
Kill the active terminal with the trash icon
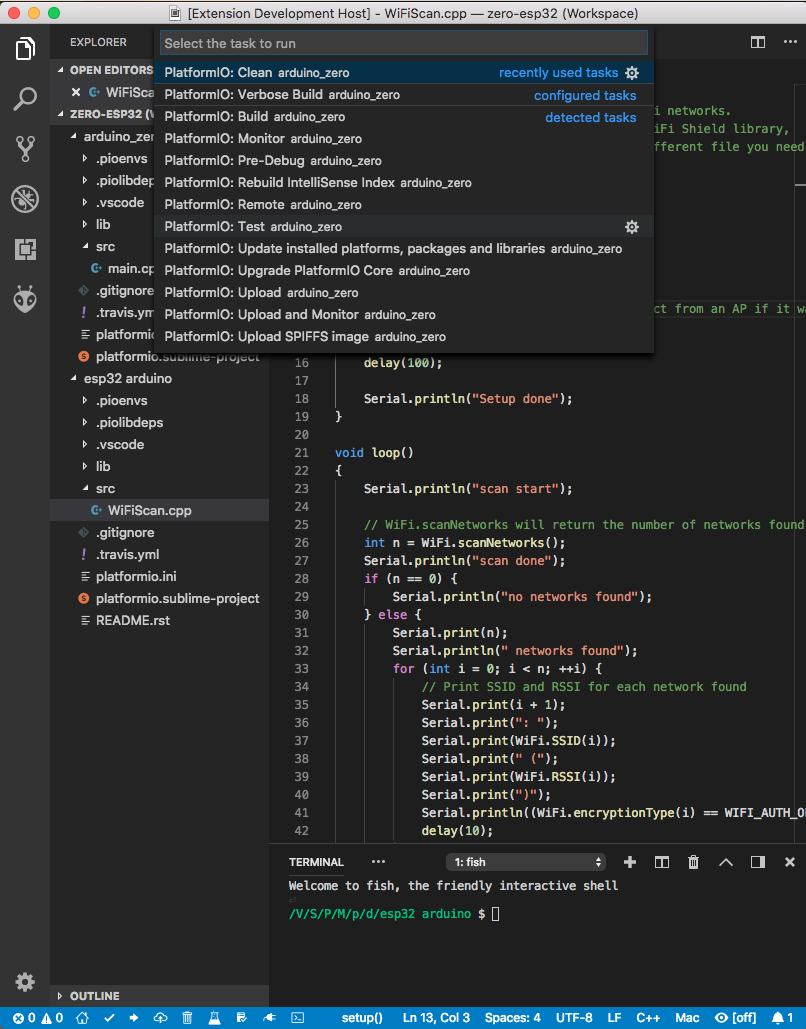tap(693, 861)
